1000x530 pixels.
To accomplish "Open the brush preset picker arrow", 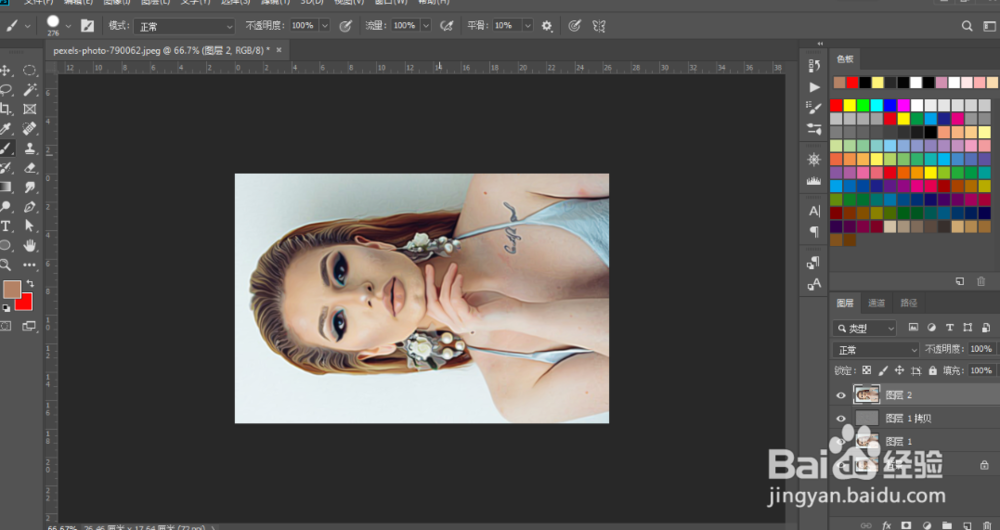I will click(68, 26).
